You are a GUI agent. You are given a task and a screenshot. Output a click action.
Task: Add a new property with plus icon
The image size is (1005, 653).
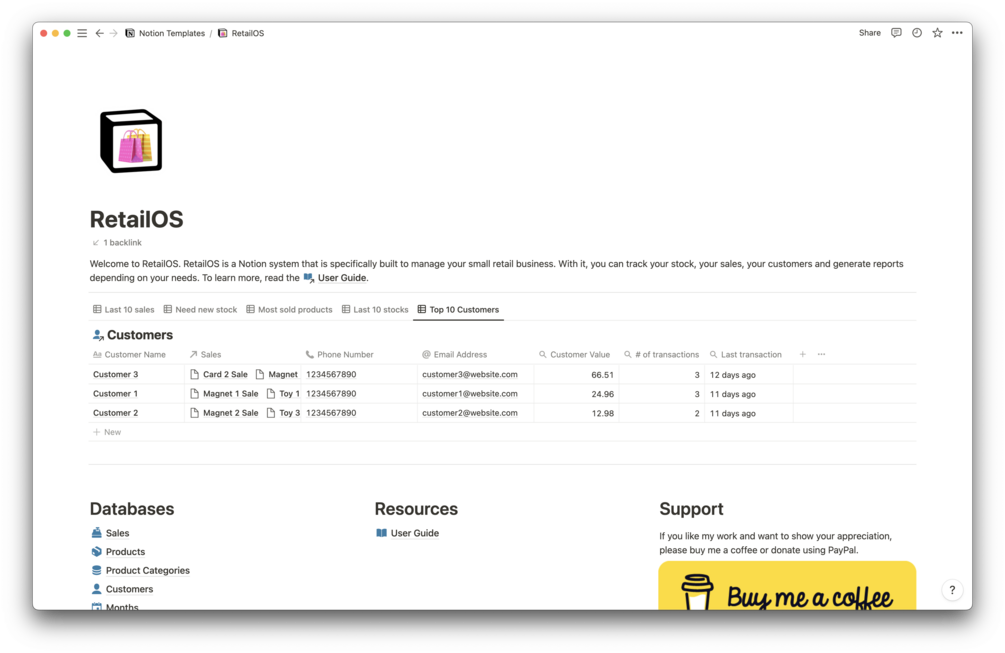[x=802, y=354]
